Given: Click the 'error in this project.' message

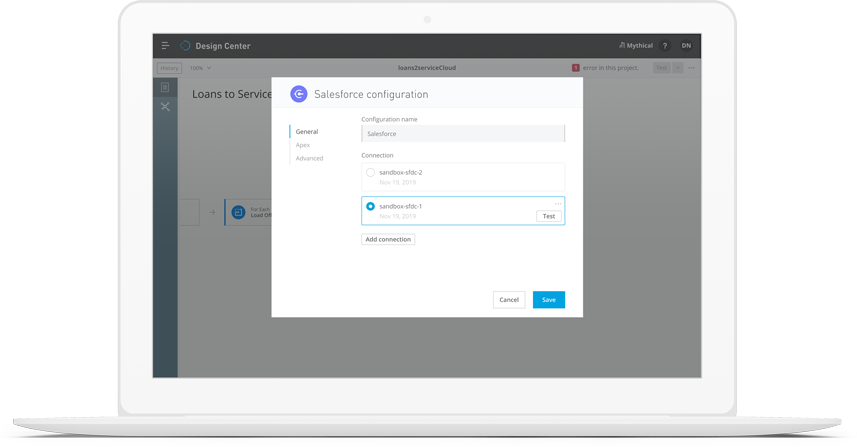Looking at the screenshot, I should (x=611, y=68).
